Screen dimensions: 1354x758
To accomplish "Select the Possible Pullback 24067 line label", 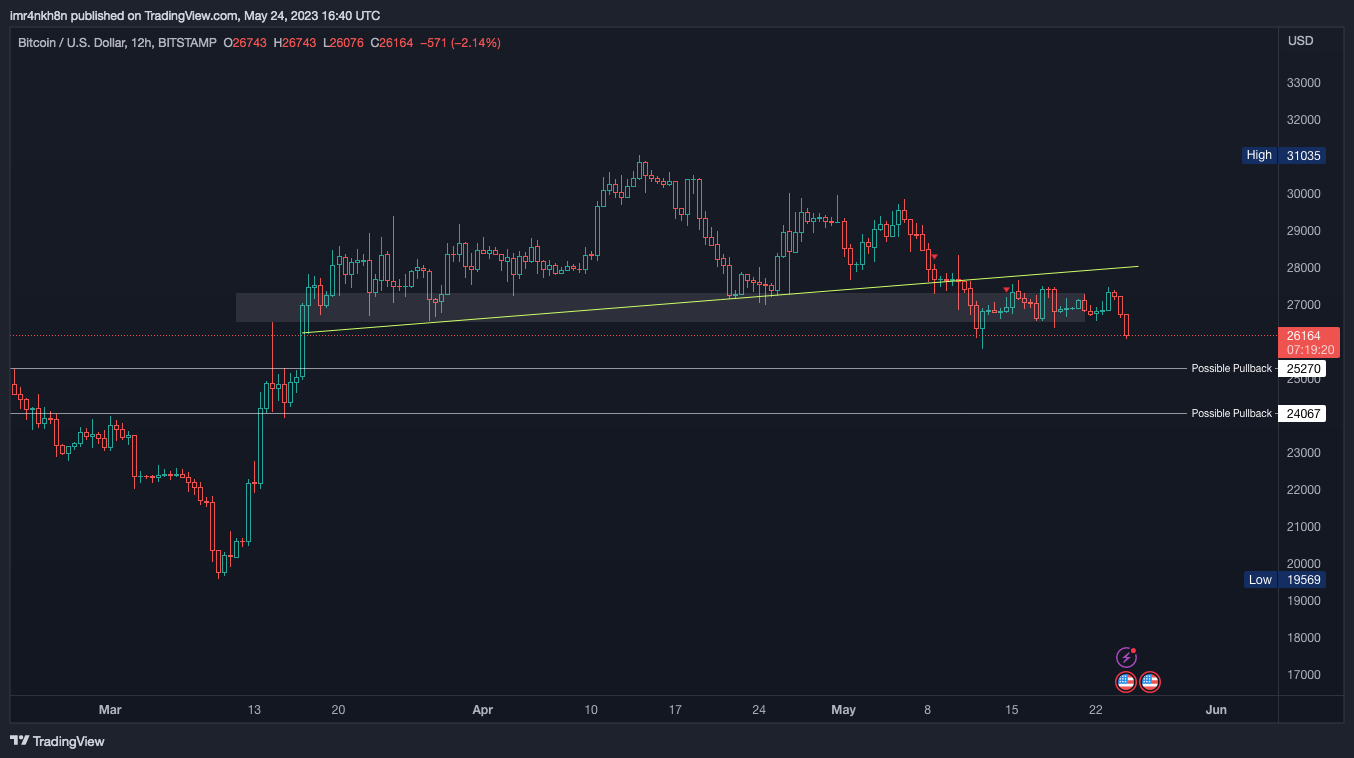I will [x=1231, y=414].
